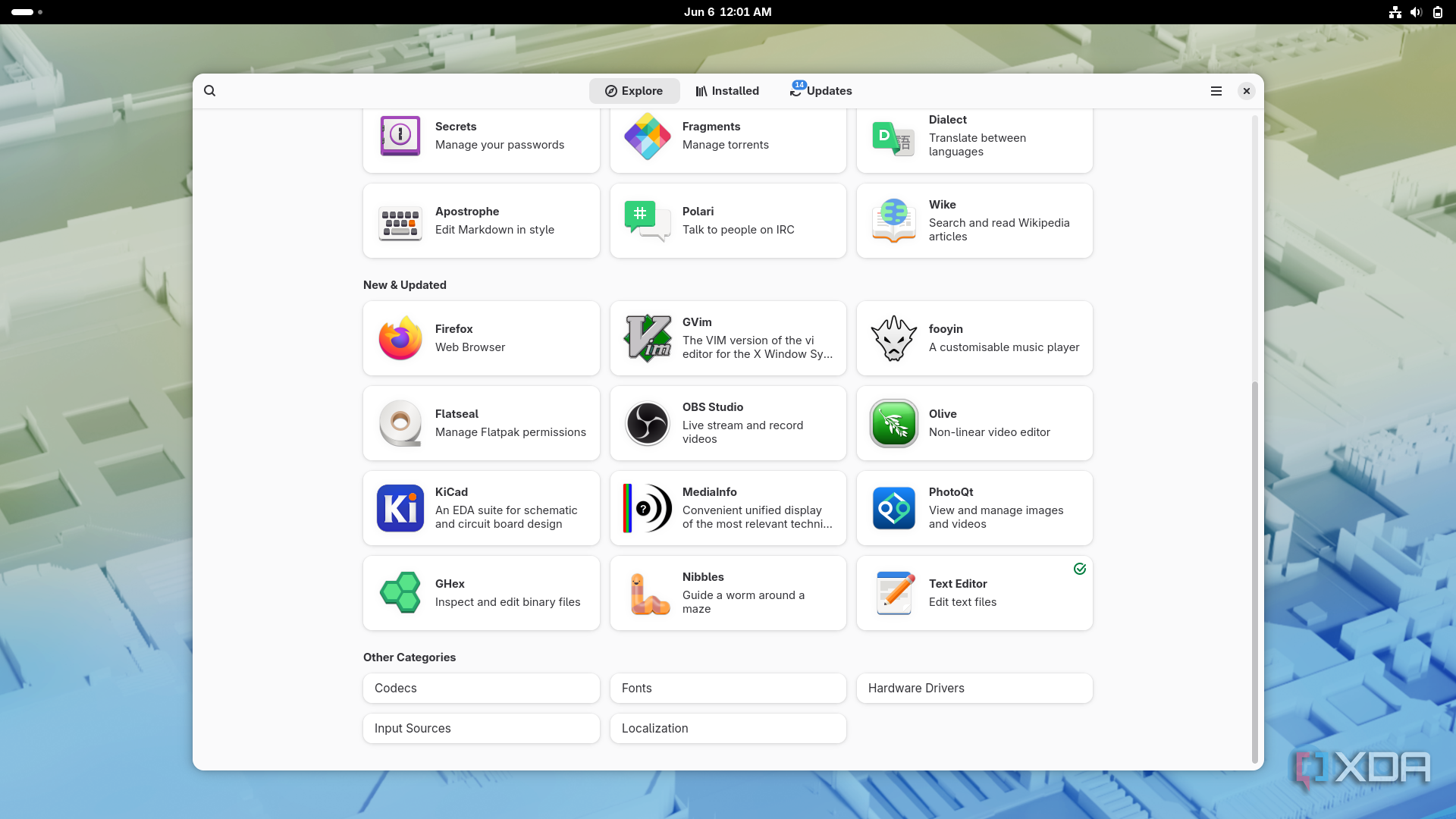Click the Apostrophe keyboard icon

(x=400, y=223)
